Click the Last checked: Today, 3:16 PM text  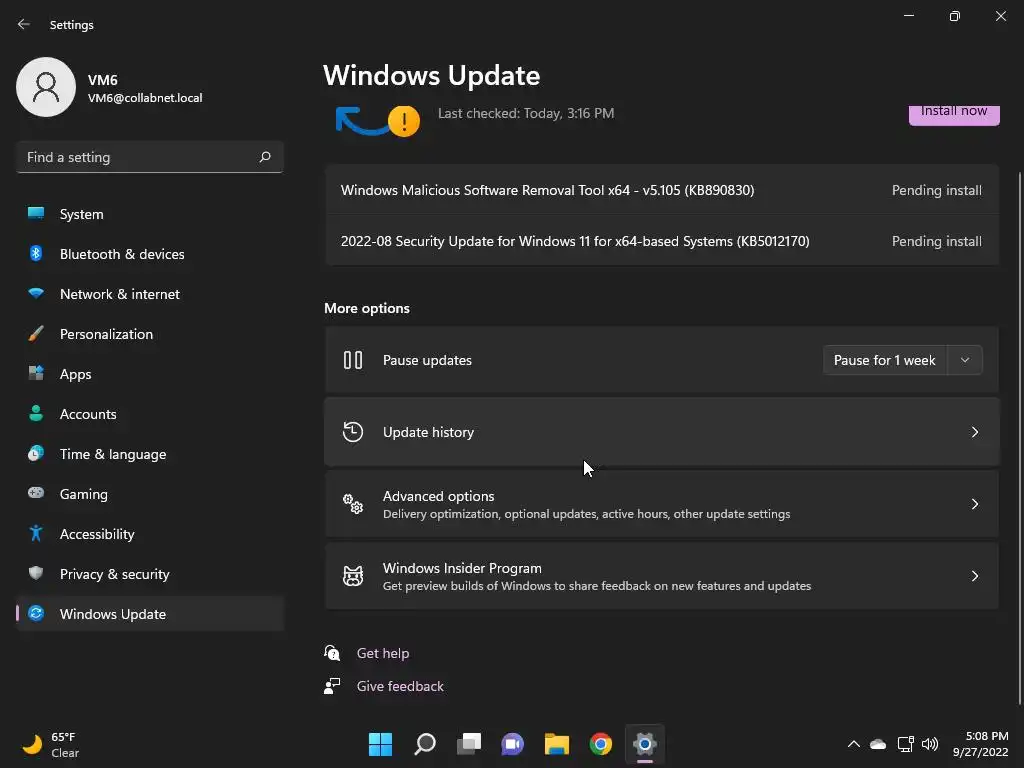pos(526,113)
